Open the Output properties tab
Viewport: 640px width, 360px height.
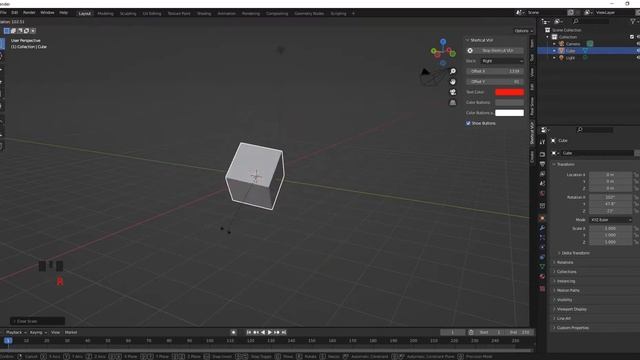click(542, 164)
